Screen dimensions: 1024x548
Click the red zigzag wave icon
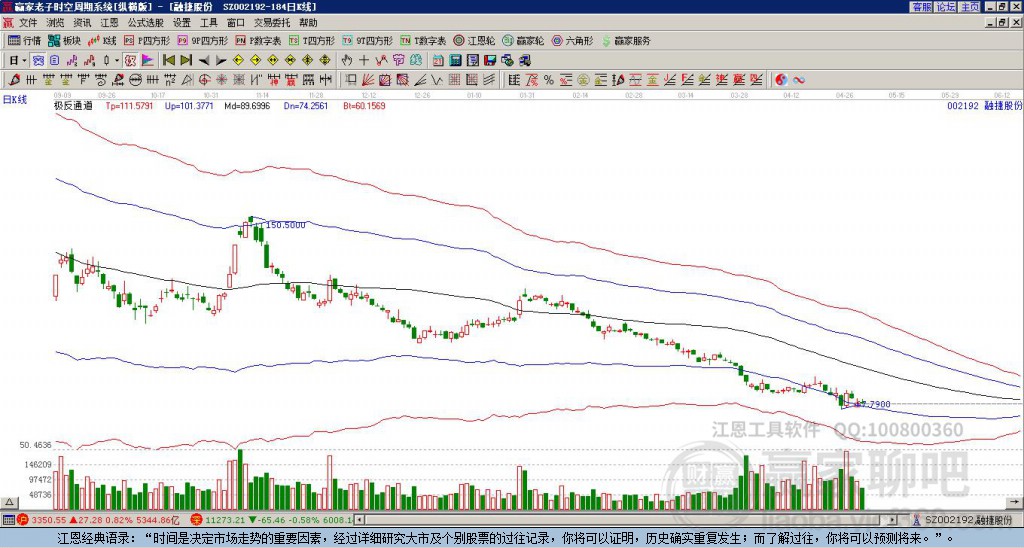pyautogui.click(x=381, y=61)
